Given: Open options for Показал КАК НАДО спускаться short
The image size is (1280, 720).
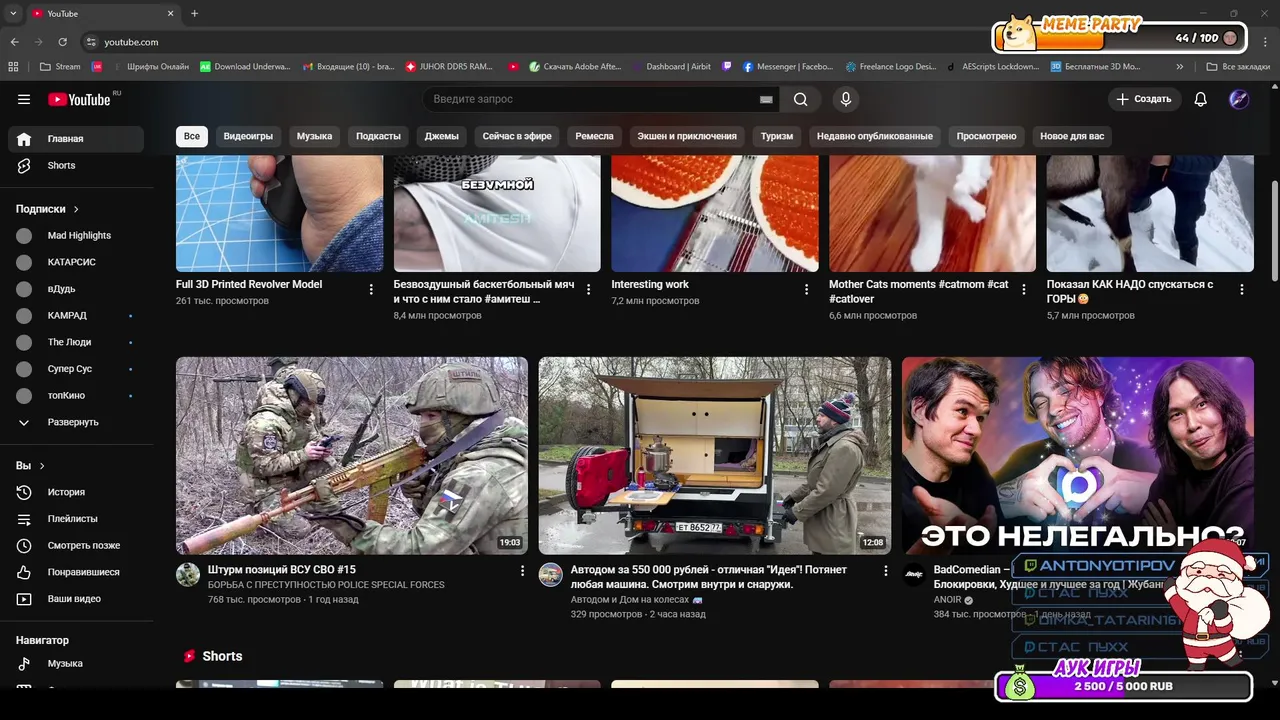Looking at the screenshot, I should click(x=1242, y=289).
